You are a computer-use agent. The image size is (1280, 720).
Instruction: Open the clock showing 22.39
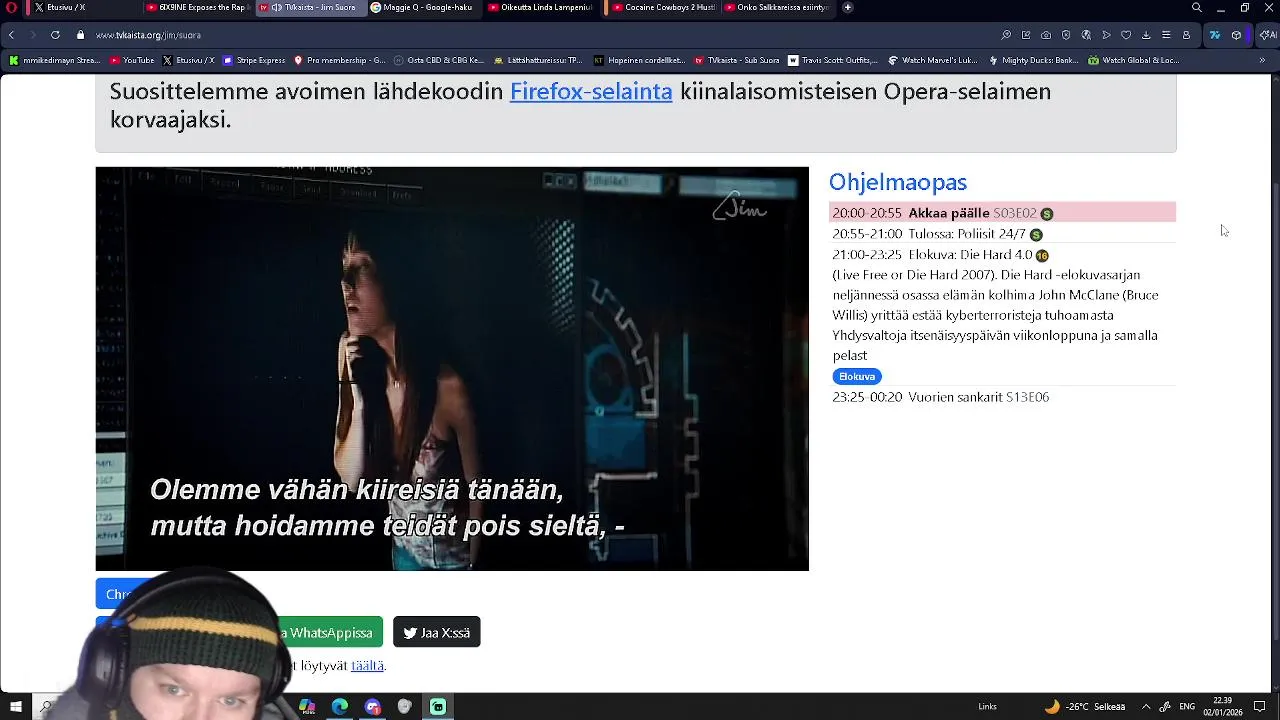pyautogui.click(x=1222, y=706)
